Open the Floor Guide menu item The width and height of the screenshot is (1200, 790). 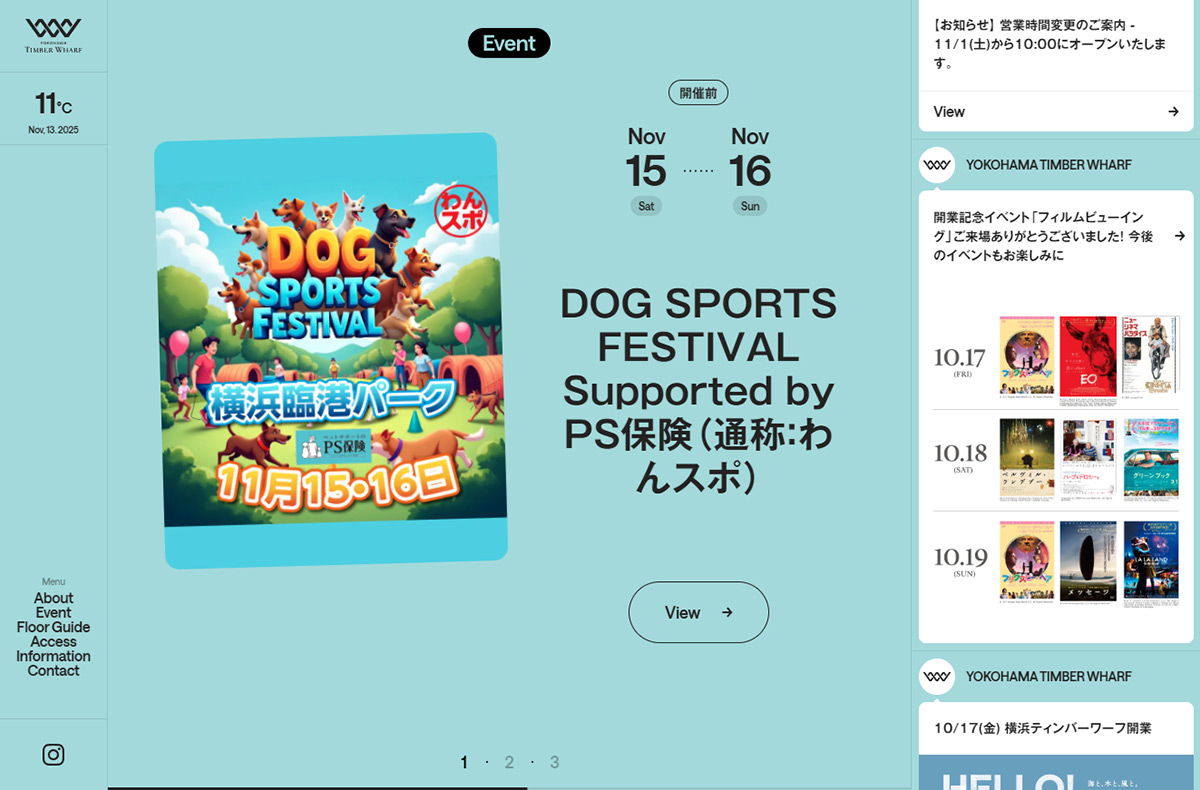coord(53,627)
